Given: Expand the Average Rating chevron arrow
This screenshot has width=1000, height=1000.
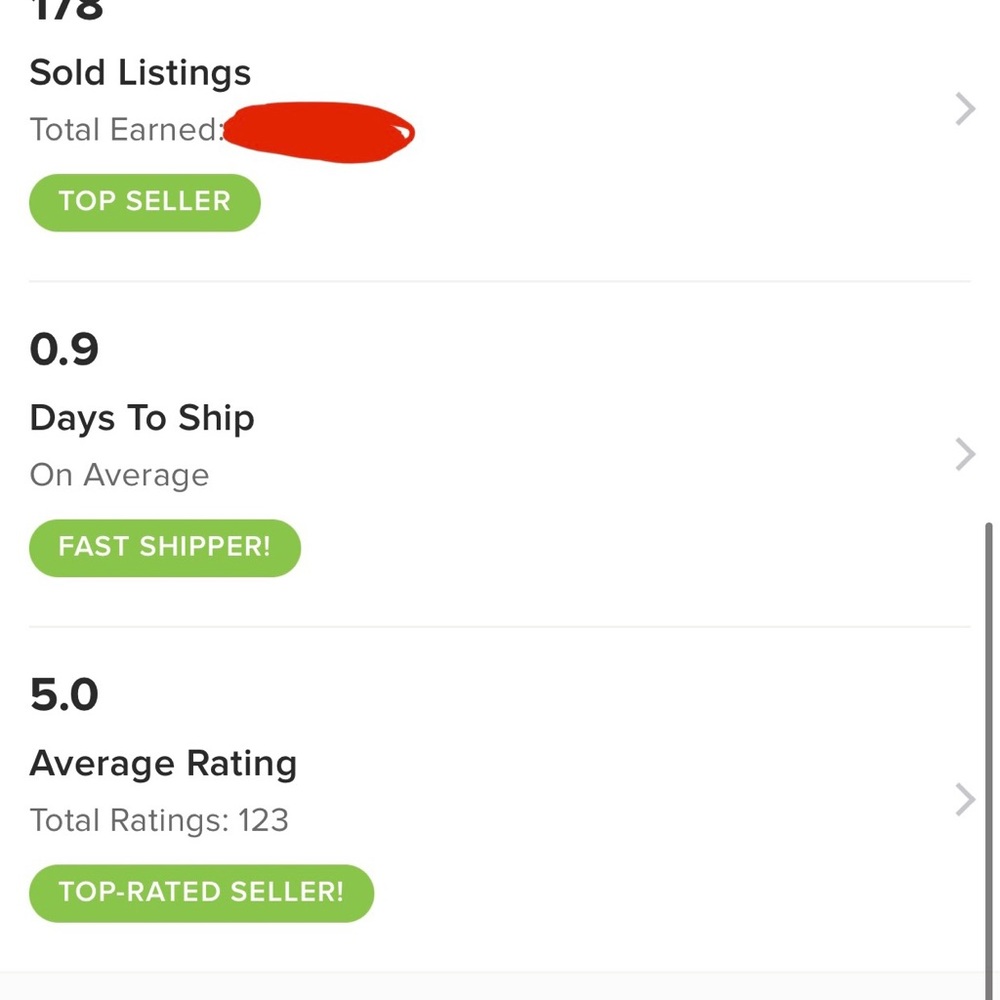Looking at the screenshot, I should tap(964, 799).
